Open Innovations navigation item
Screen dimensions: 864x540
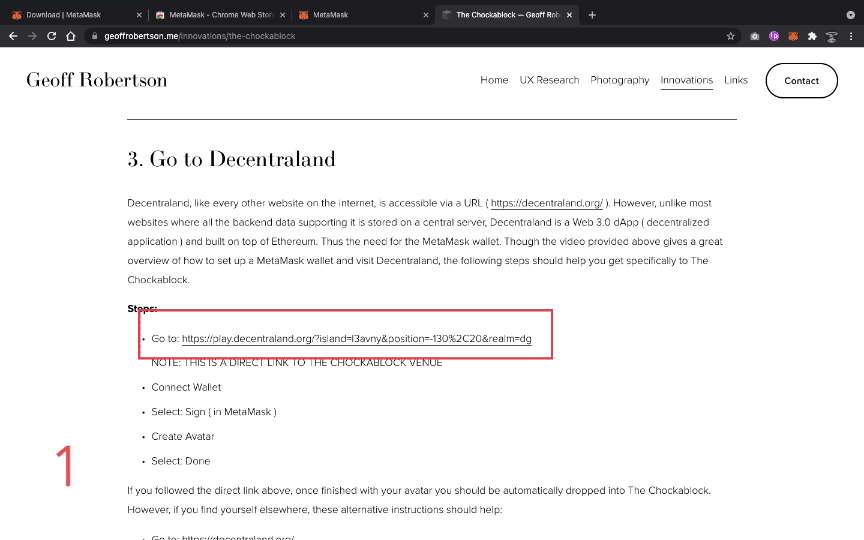tap(687, 80)
